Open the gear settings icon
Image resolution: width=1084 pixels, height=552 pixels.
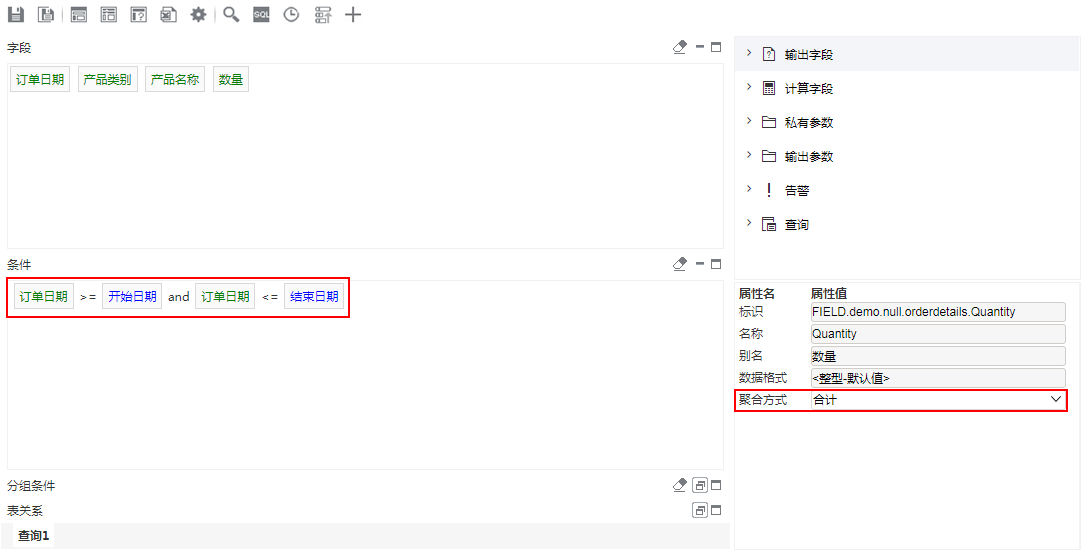(x=198, y=15)
